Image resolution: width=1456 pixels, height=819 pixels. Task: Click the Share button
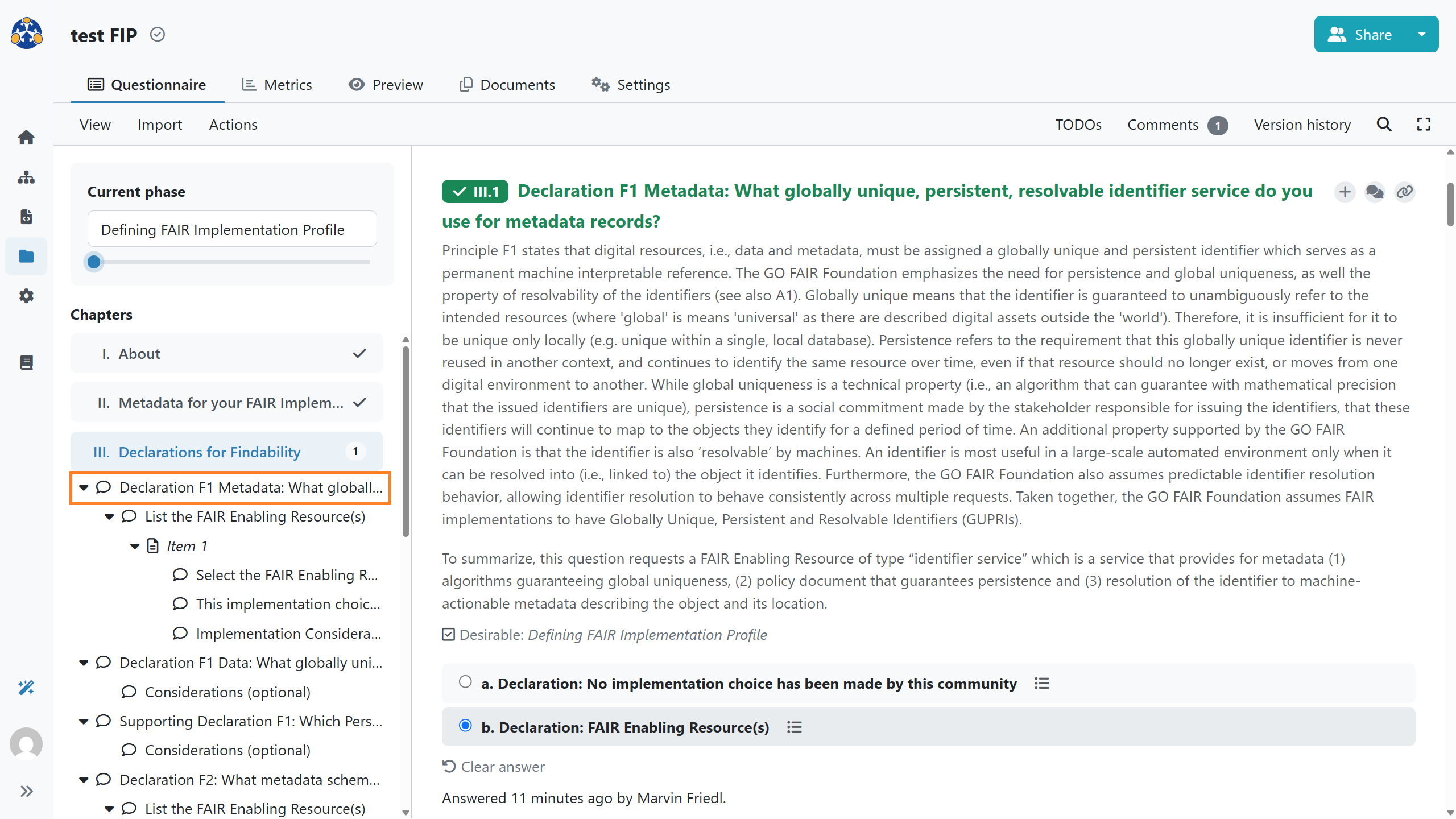[1360, 34]
